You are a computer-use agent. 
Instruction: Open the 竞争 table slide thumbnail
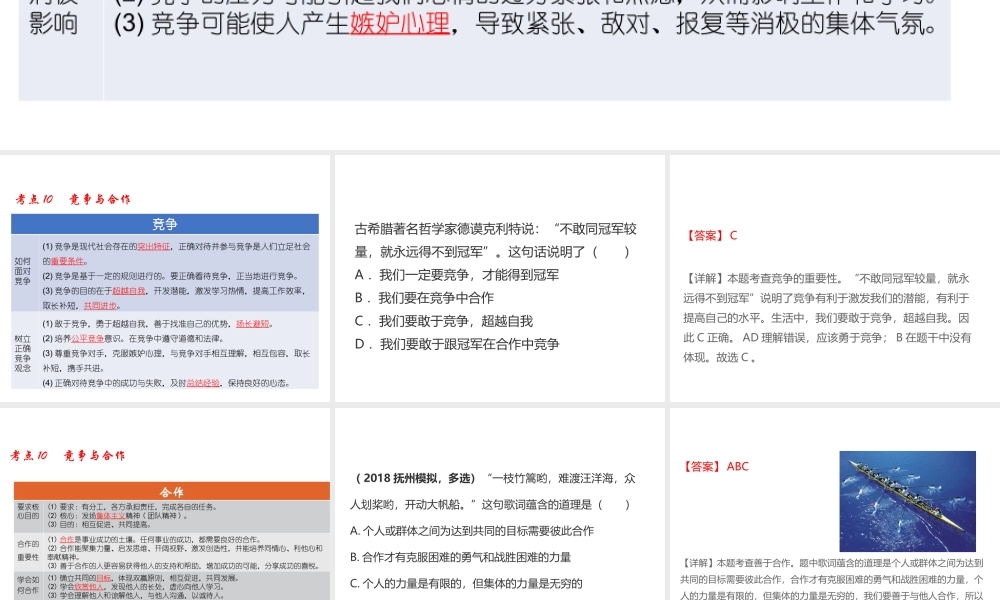(165, 279)
